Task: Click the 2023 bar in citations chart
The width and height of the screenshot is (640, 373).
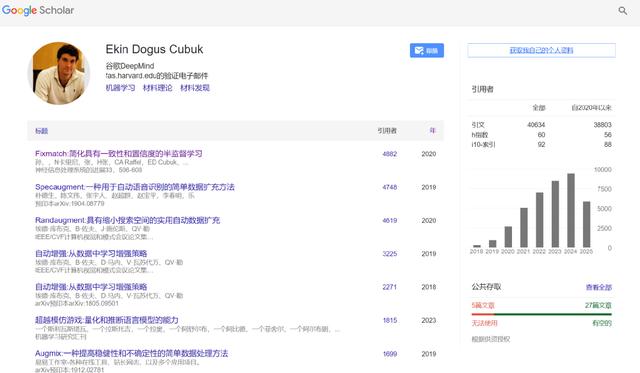Action: [555, 214]
